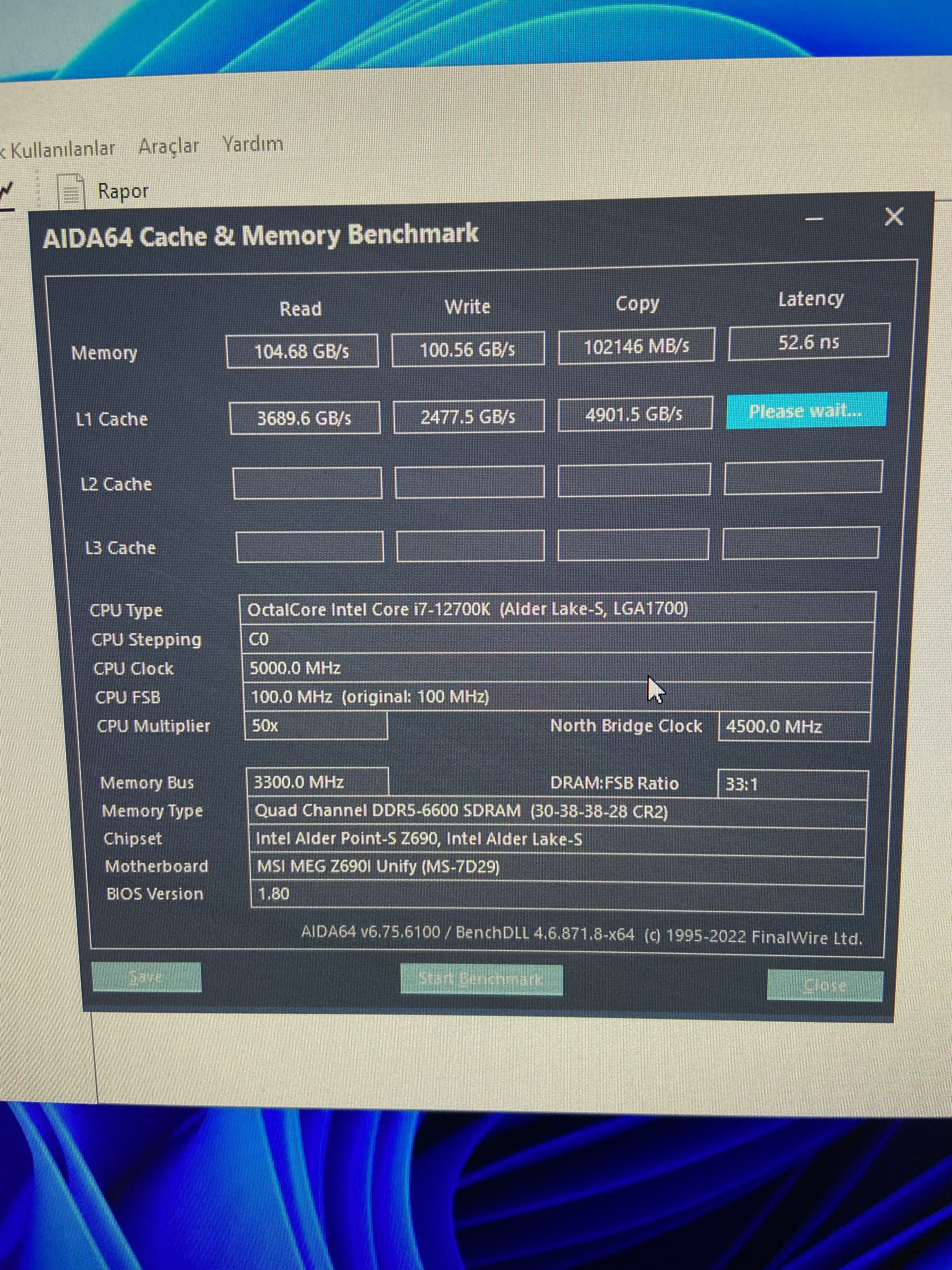
Task: Click the Memory Type value DDR5-6600 SDRAM
Action: [557, 811]
